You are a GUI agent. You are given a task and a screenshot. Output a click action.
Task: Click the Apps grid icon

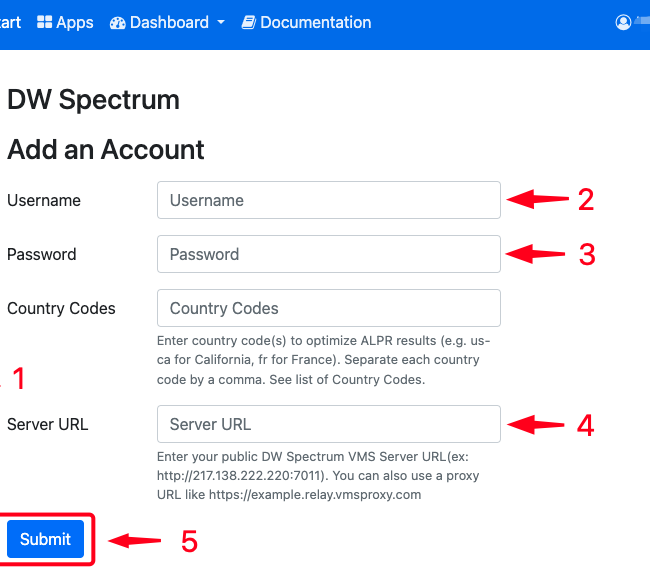point(44,22)
